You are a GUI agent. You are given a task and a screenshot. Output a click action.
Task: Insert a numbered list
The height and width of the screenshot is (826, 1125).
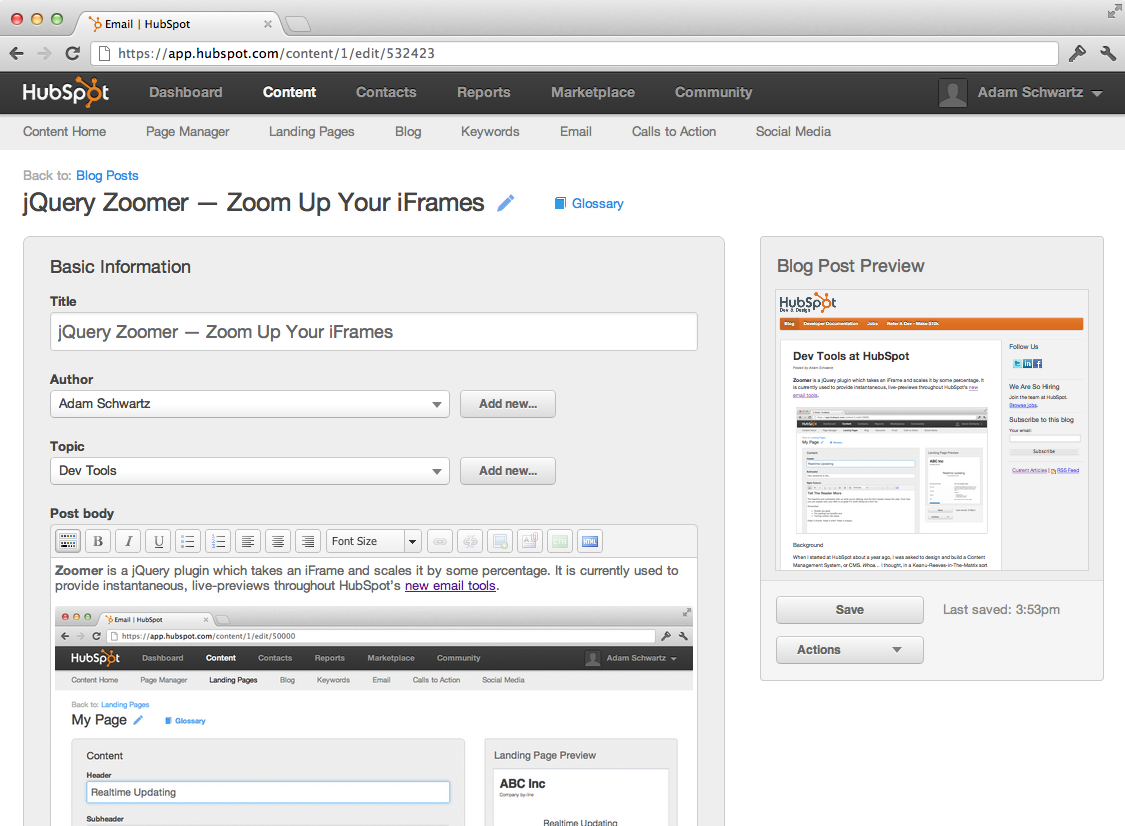point(218,541)
